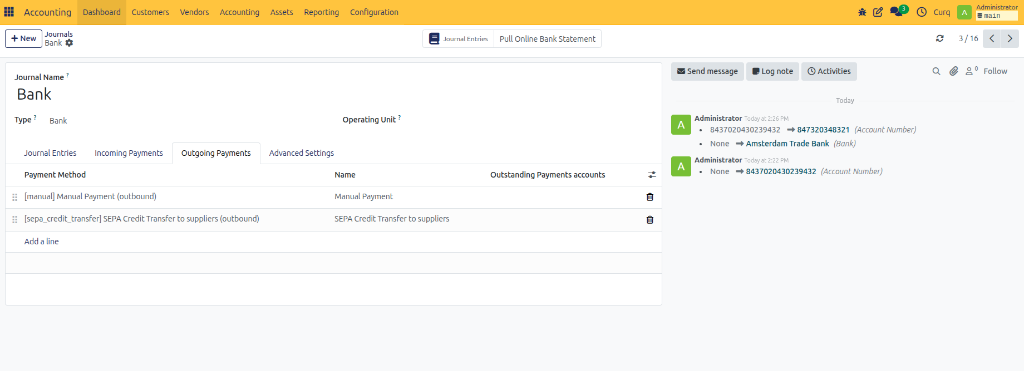
Task: Grab drag handle of SEPA Credit Transfer row
Action: tap(14, 220)
